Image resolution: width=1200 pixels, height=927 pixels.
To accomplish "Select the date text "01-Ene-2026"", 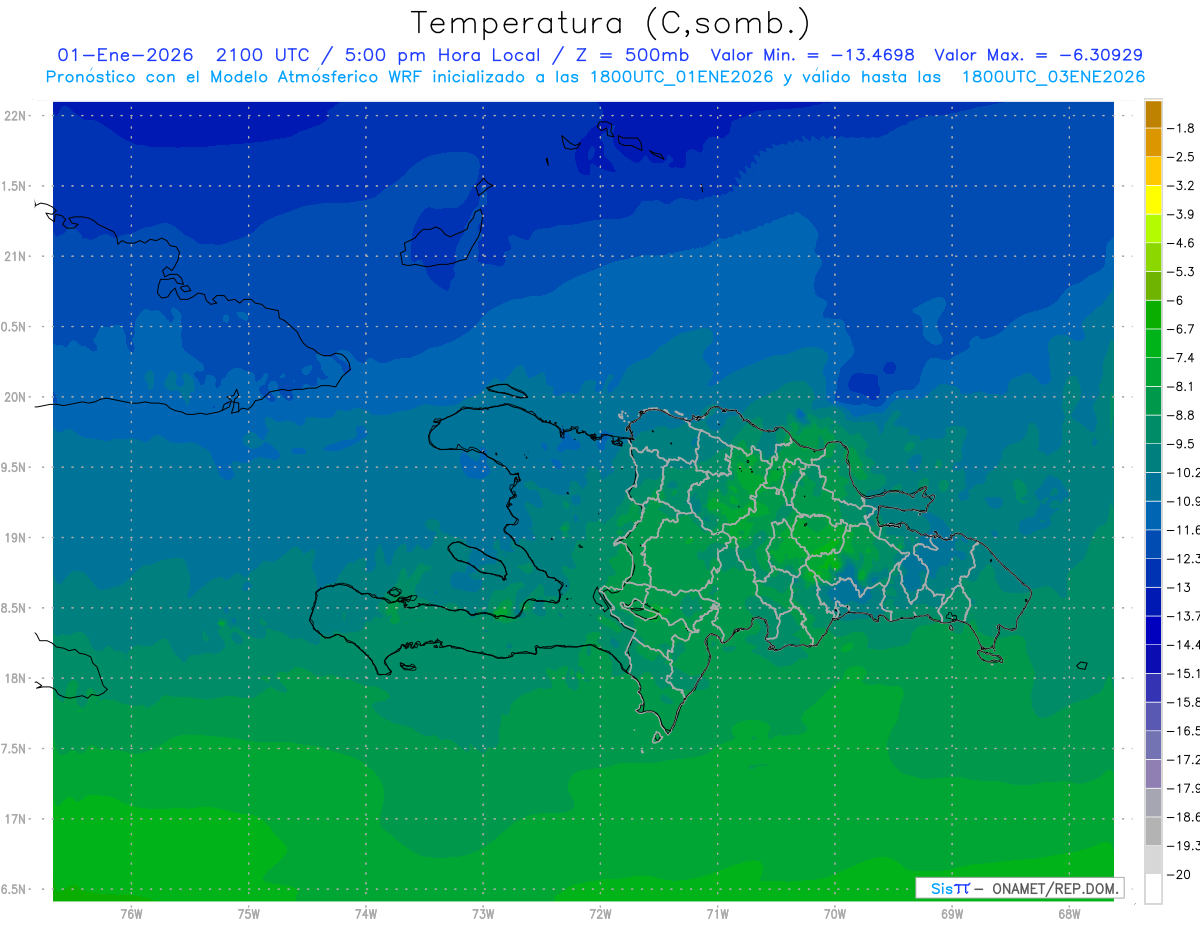I will (125, 55).
